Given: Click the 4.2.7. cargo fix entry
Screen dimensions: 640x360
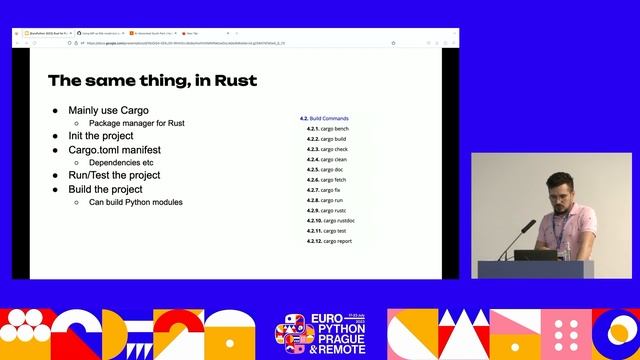Looking at the screenshot, I should point(323,190).
